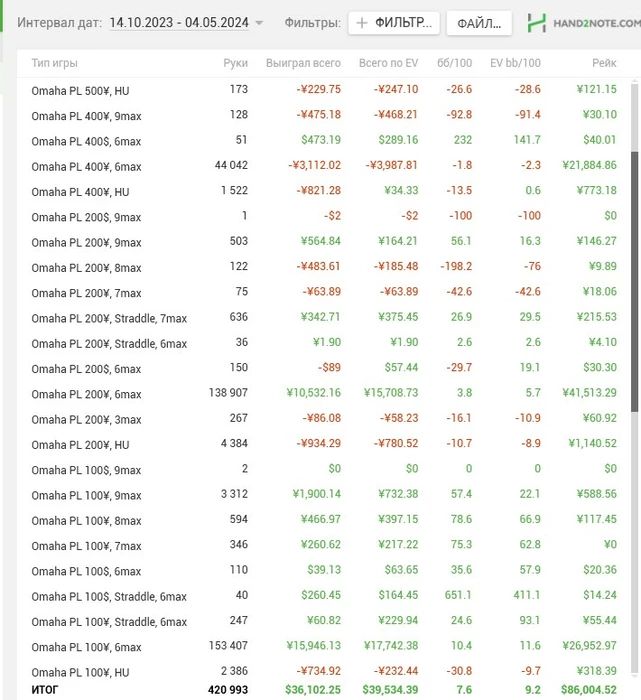Click total rake $86,004.52
The width and height of the screenshot is (641, 700).
pos(589,690)
